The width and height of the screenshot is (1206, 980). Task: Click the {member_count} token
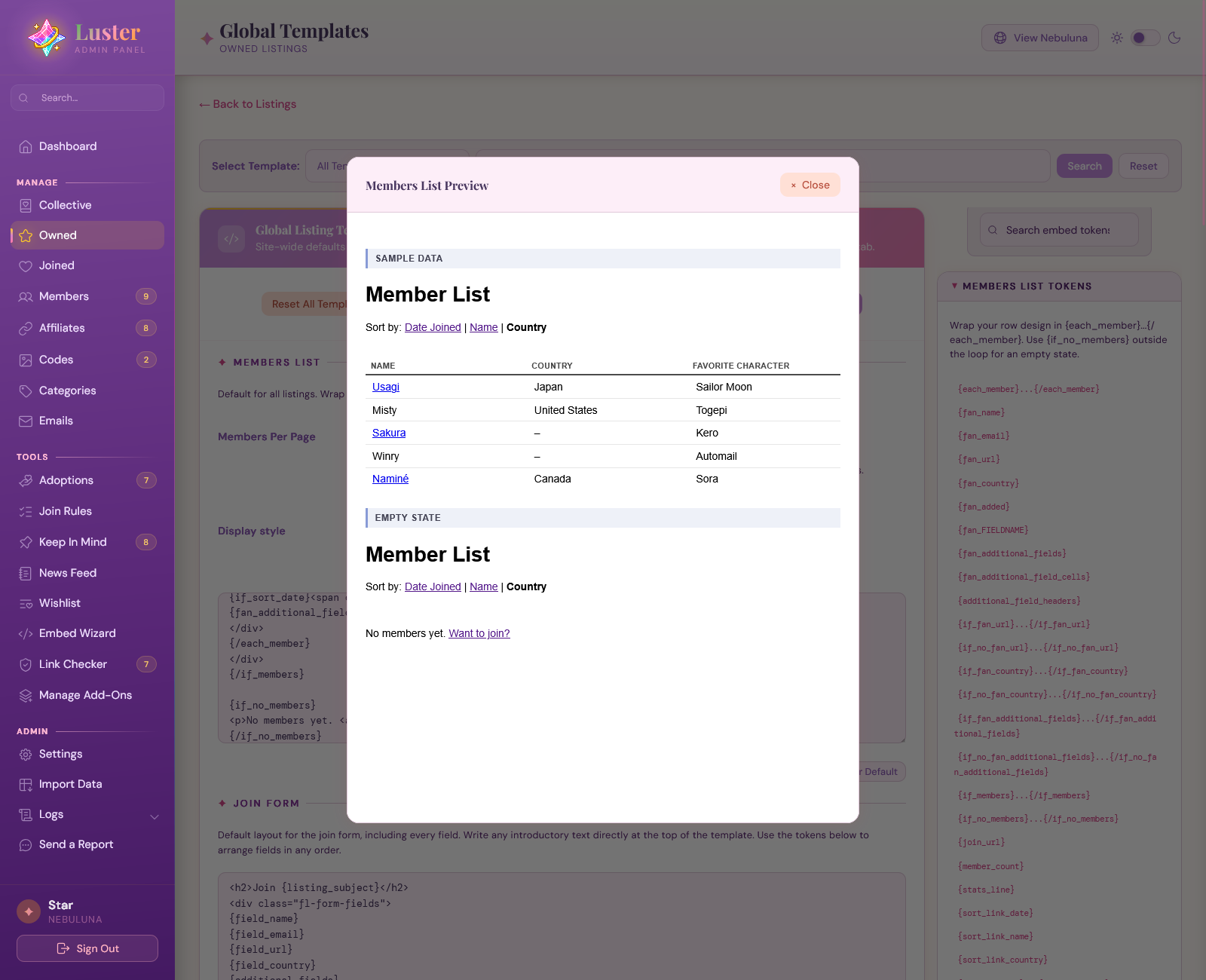(x=991, y=866)
